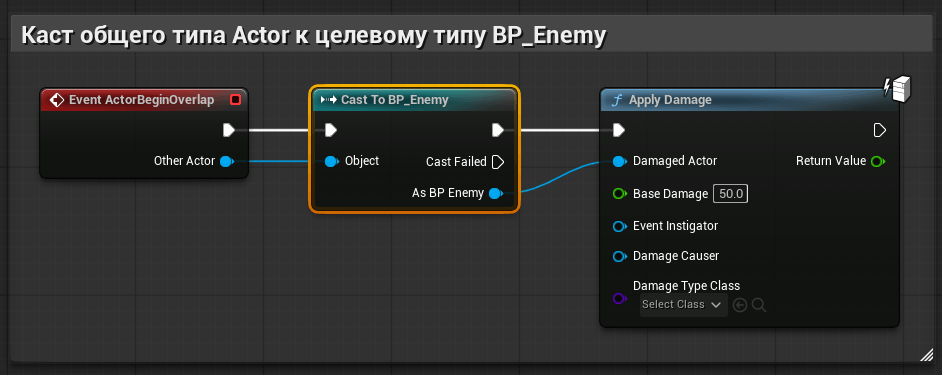
Task: Click the As BP Enemy label
Action: 448,194
